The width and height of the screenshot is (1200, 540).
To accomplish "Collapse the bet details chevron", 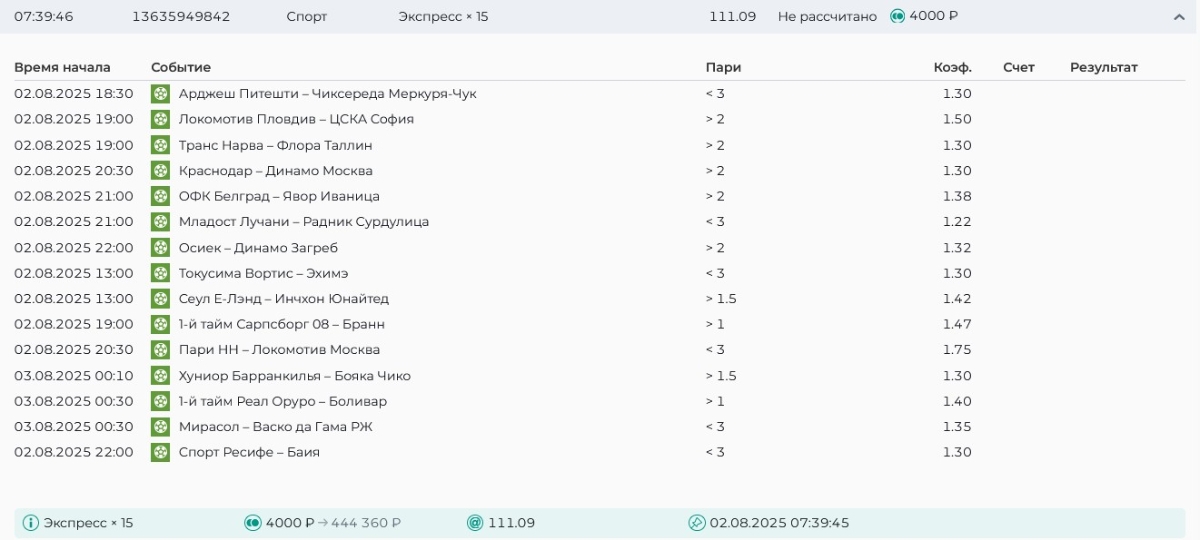I will [1179, 17].
